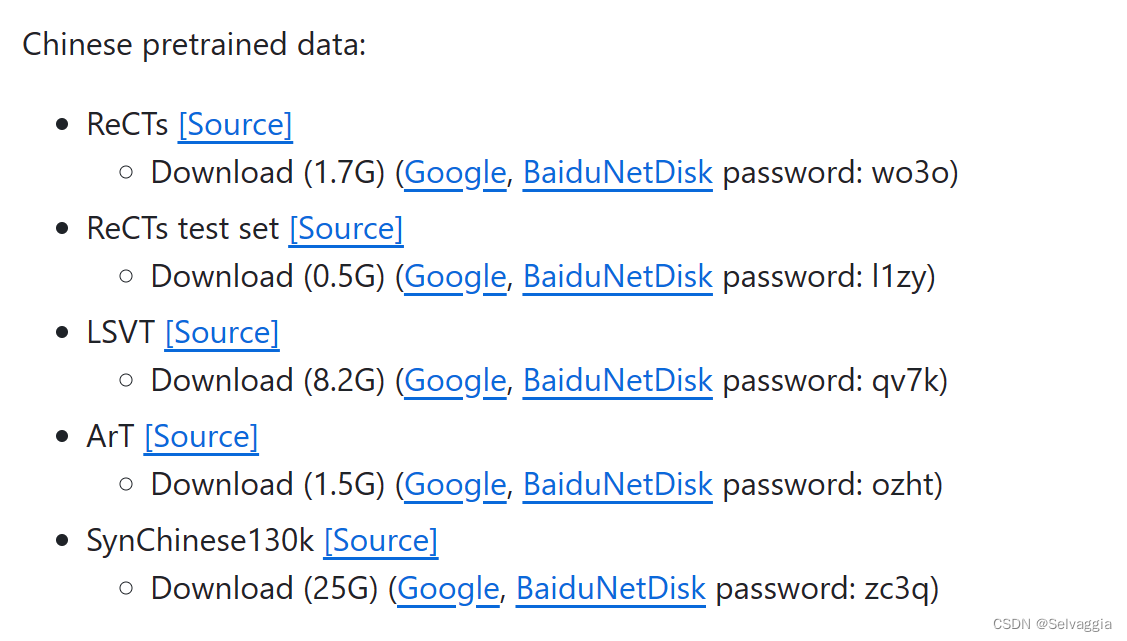1127x641 pixels.
Task: Click Google link for ArT 1.5G download
Action: point(455,485)
